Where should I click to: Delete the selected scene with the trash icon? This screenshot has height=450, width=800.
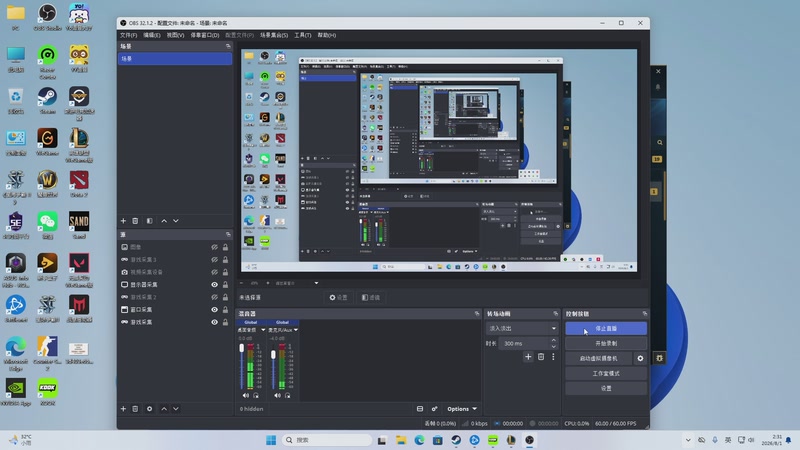(x=135, y=221)
